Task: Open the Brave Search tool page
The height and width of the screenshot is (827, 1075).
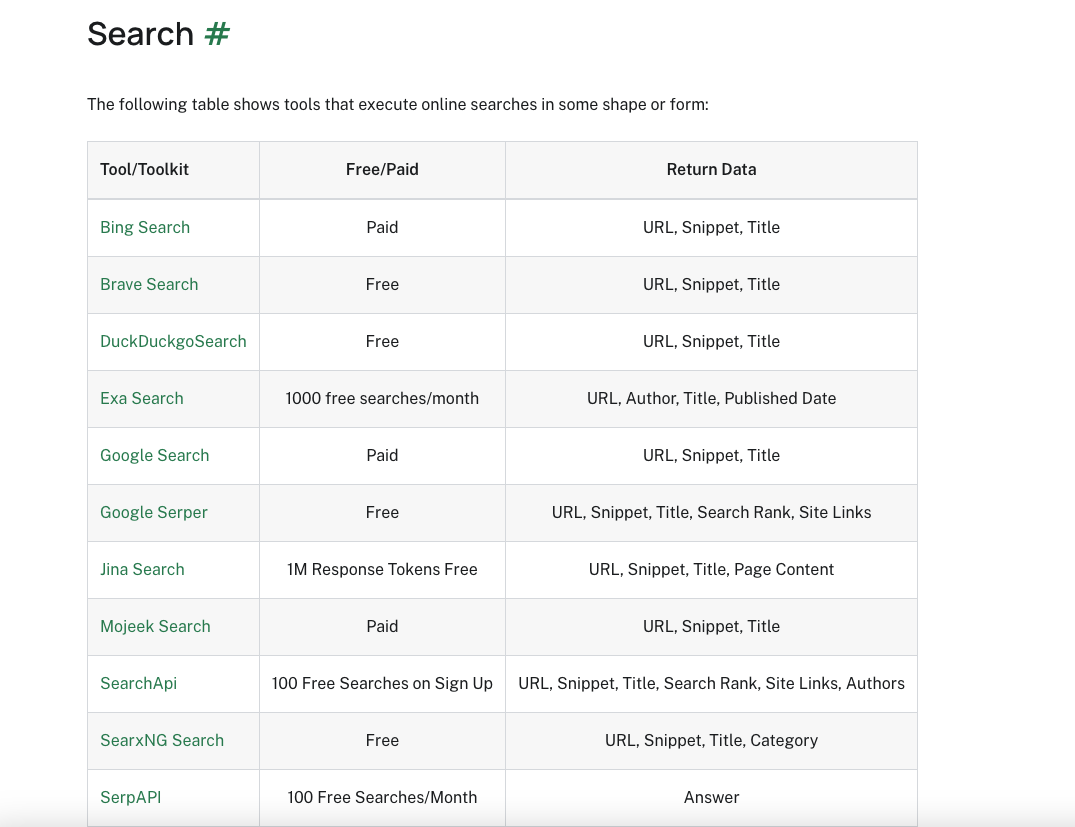Action: [x=149, y=284]
